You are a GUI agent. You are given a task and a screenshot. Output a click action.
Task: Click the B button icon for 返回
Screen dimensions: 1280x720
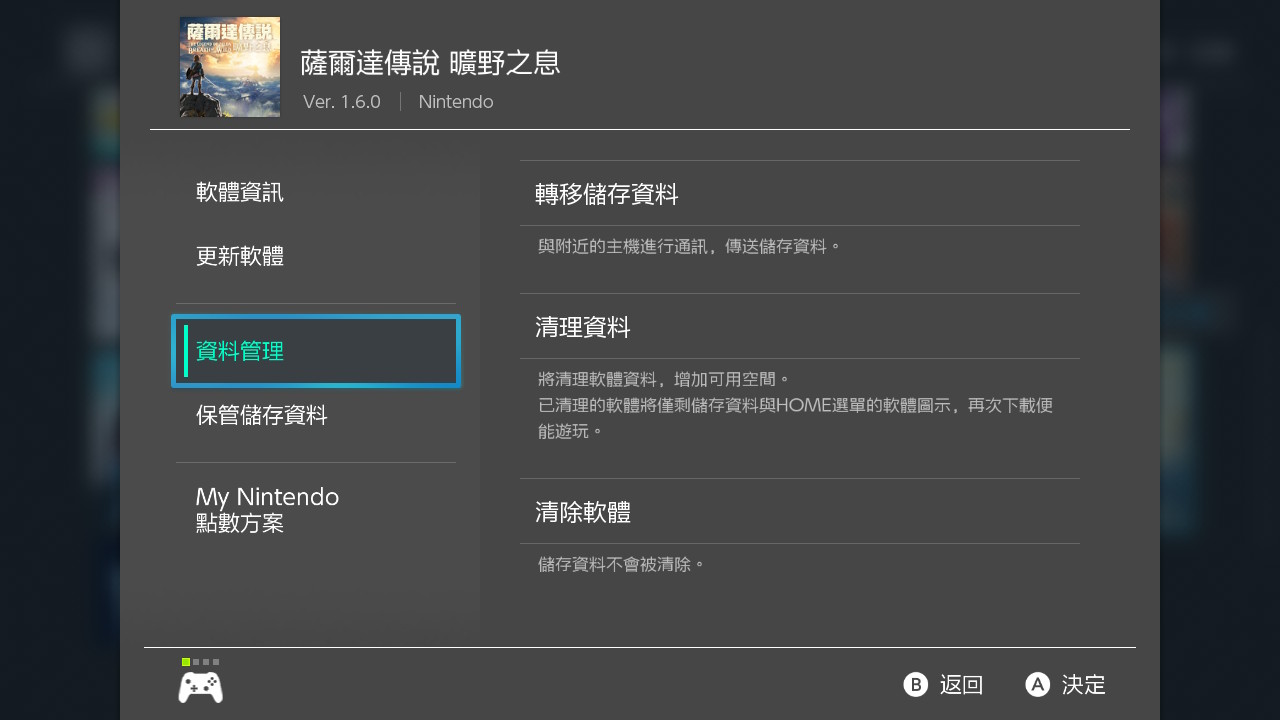[x=916, y=684]
